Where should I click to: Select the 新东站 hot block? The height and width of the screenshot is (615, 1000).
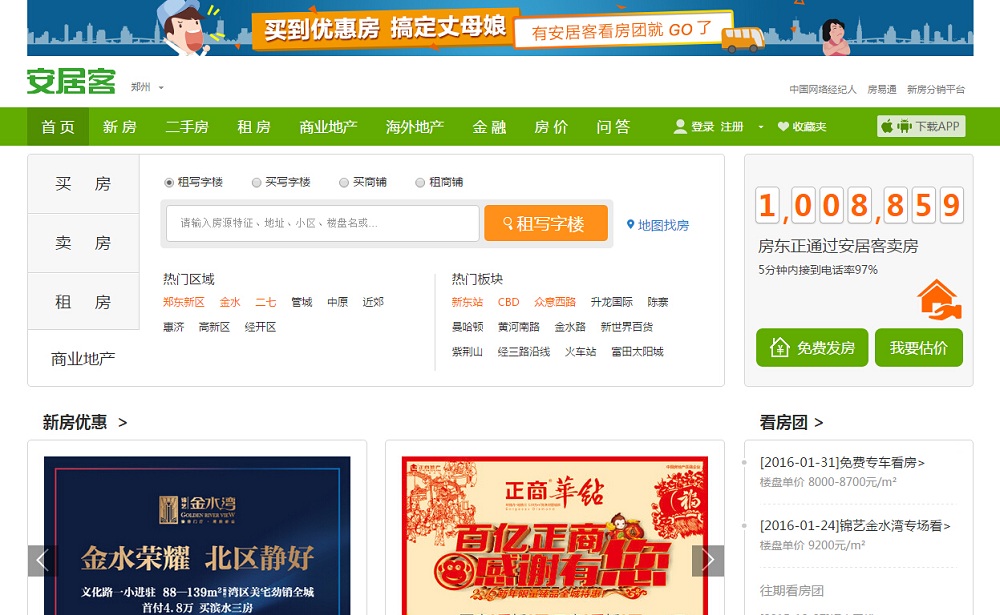tap(467, 302)
